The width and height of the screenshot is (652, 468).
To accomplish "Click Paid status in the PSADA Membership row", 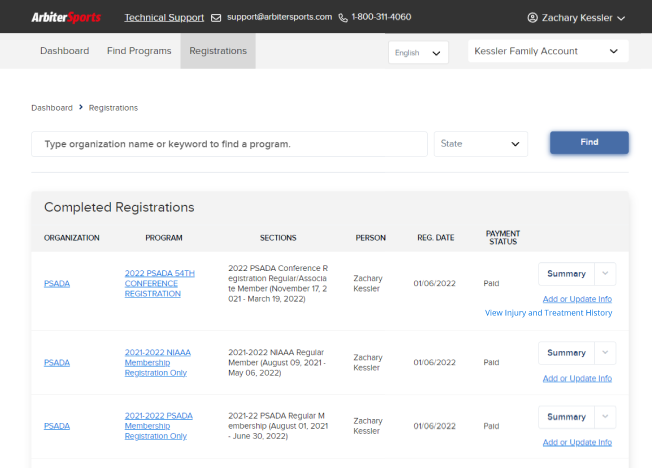I will (x=491, y=426).
